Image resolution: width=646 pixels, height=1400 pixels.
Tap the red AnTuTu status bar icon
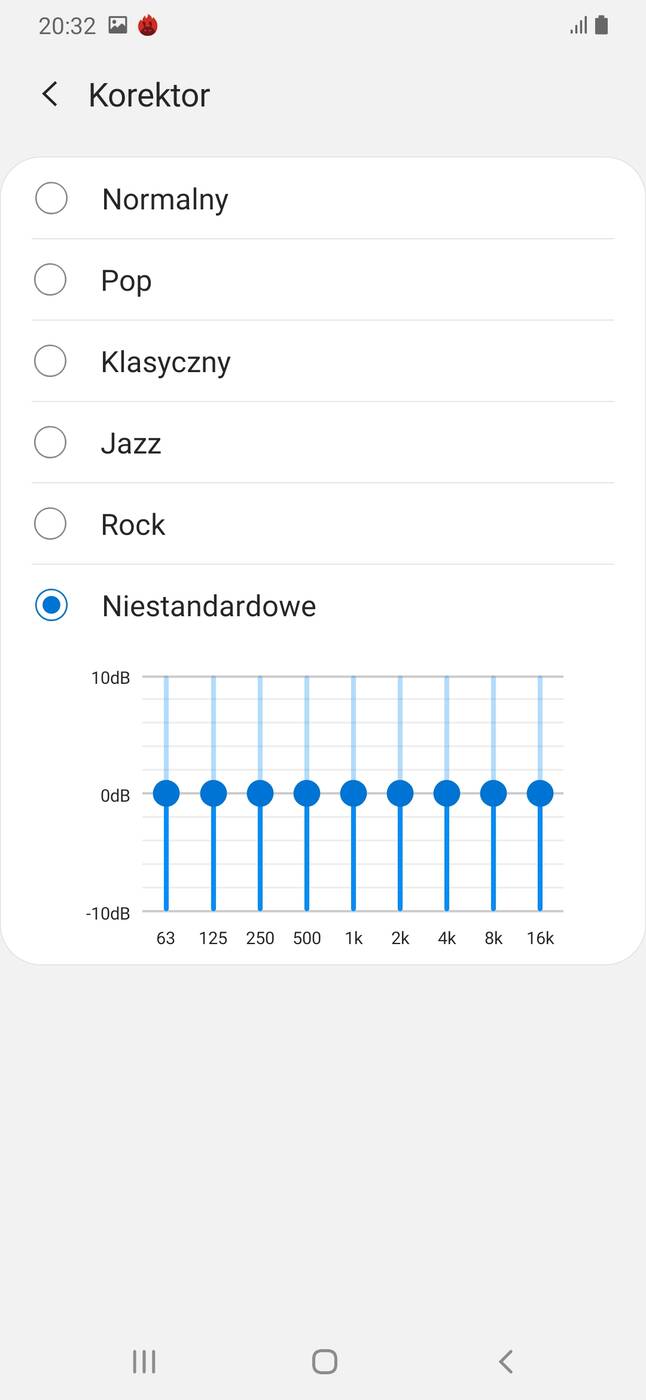[x=148, y=26]
